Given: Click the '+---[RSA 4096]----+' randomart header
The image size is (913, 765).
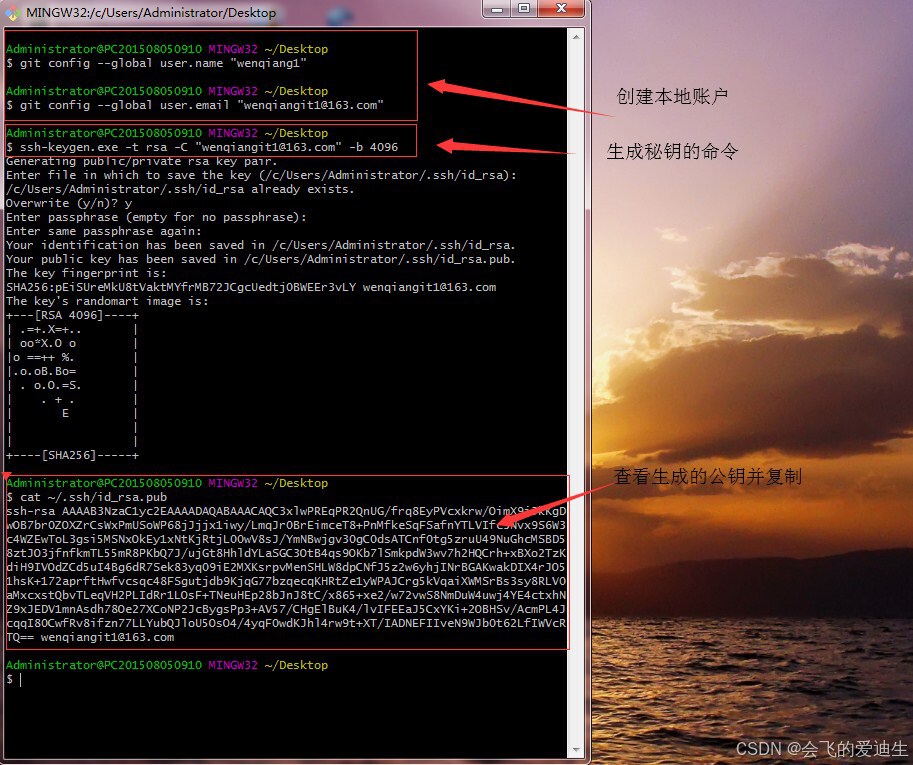Looking at the screenshot, I should 72,316.
